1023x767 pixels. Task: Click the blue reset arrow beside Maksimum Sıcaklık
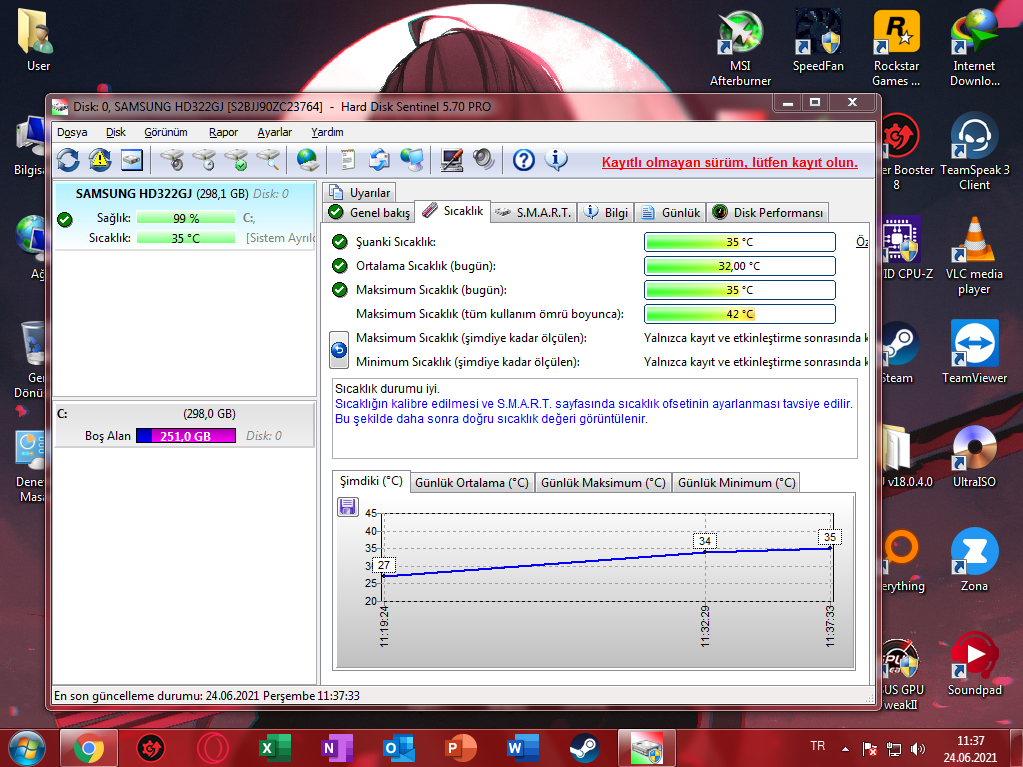point(339,350)
